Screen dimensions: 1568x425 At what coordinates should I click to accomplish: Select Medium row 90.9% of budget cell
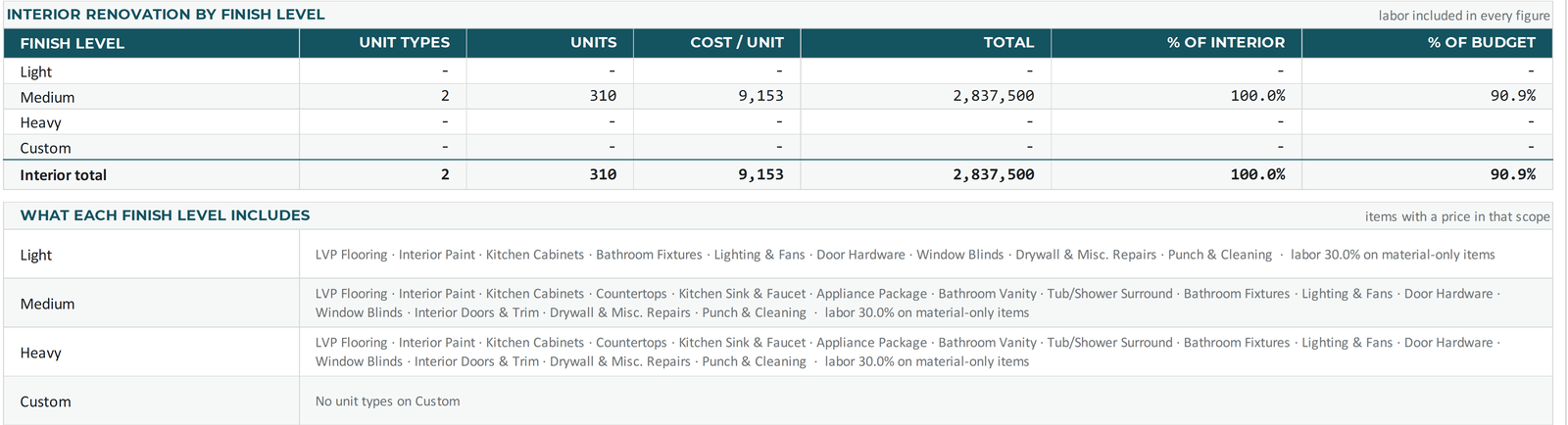point(1427,96)
